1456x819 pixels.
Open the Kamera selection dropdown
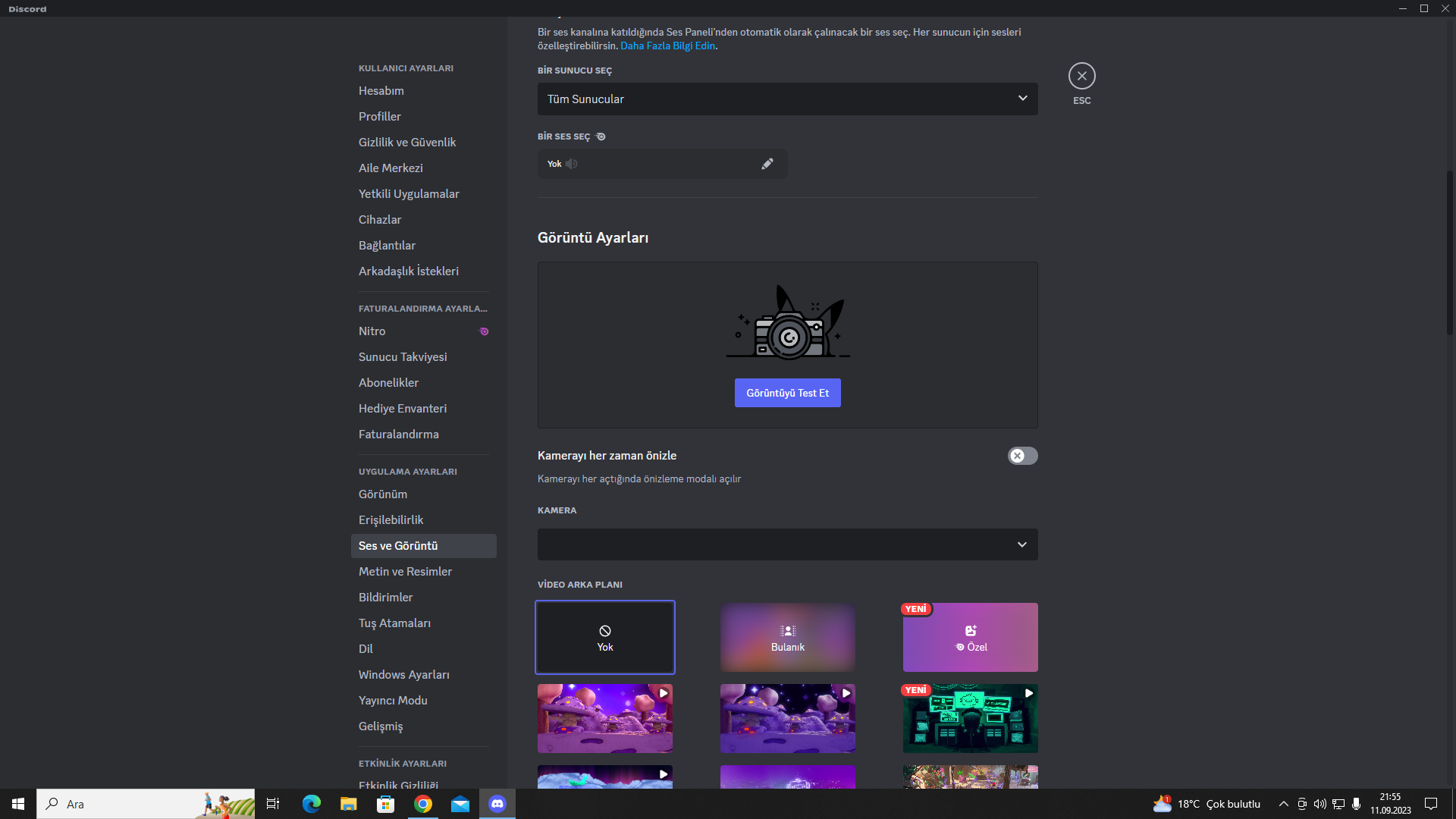787,544
